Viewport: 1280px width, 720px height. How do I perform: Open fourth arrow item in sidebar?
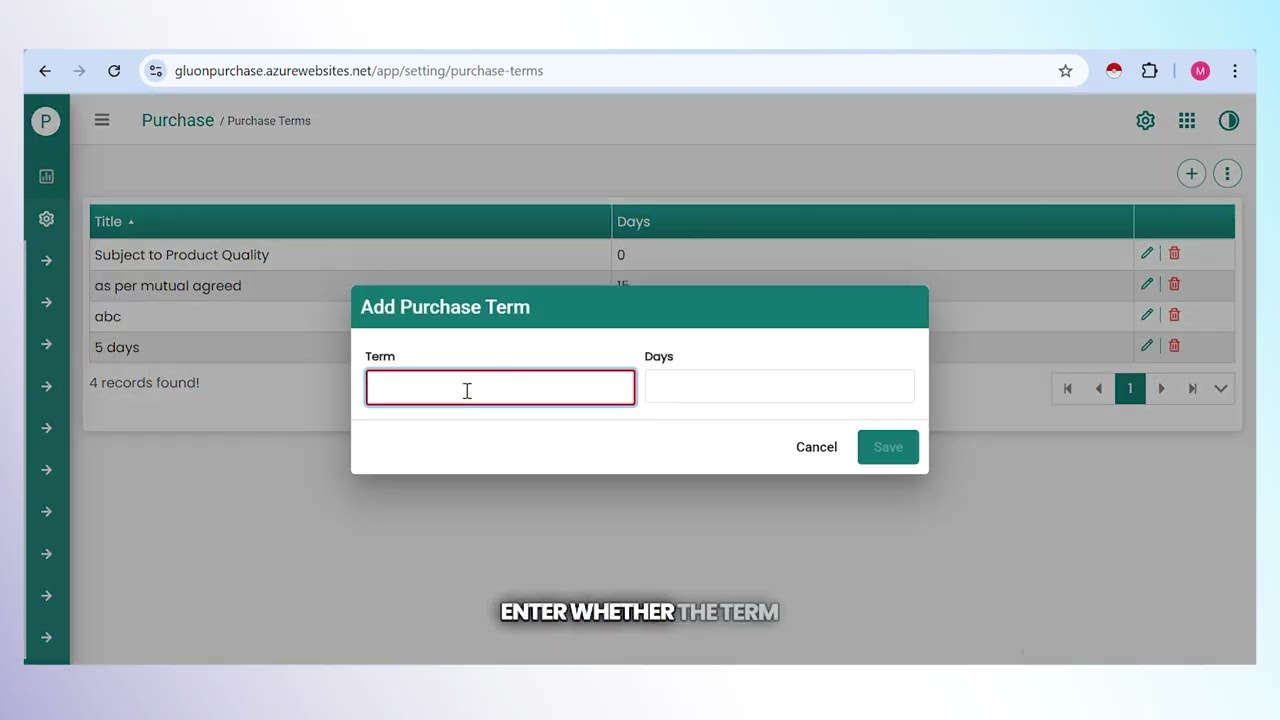46,386
